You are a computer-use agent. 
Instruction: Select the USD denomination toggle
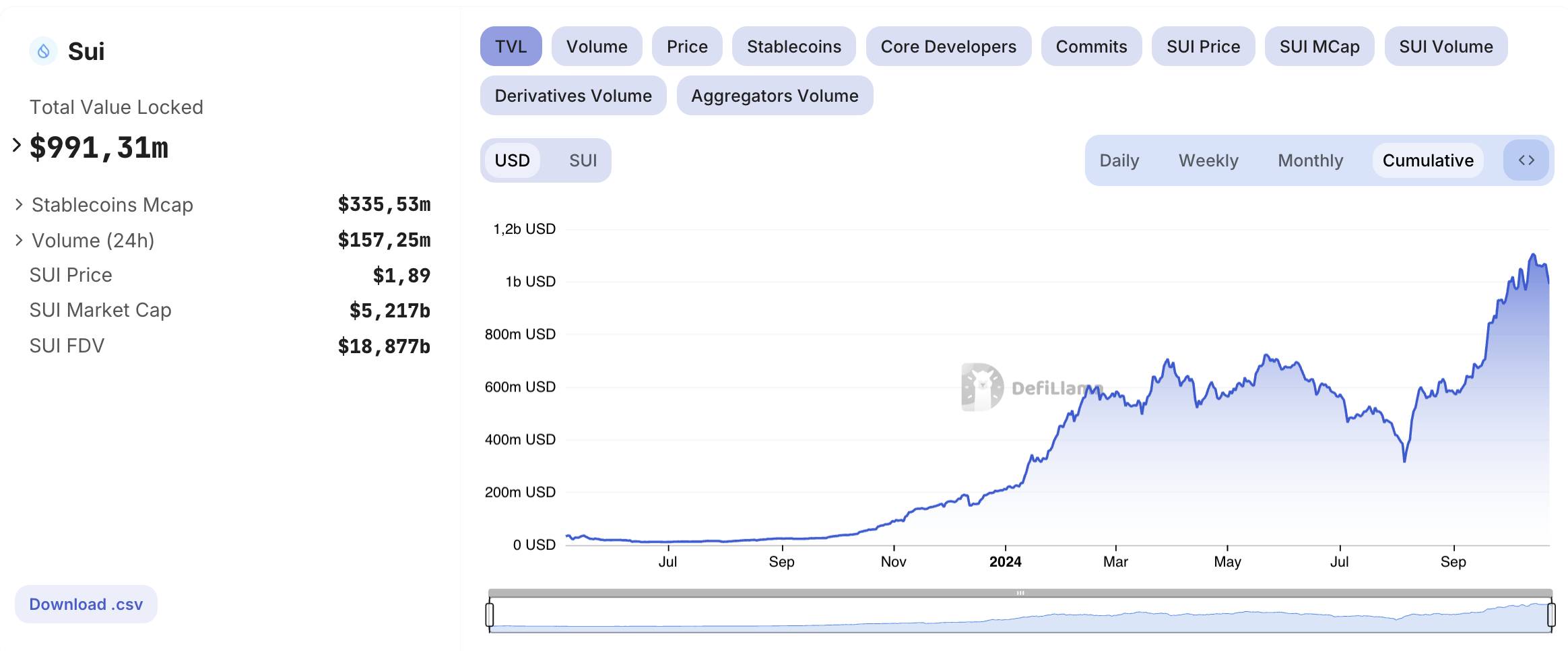point(513,160)
